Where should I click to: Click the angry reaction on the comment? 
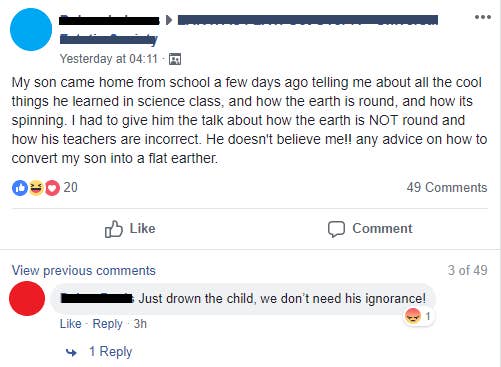[x=413, y=316]
